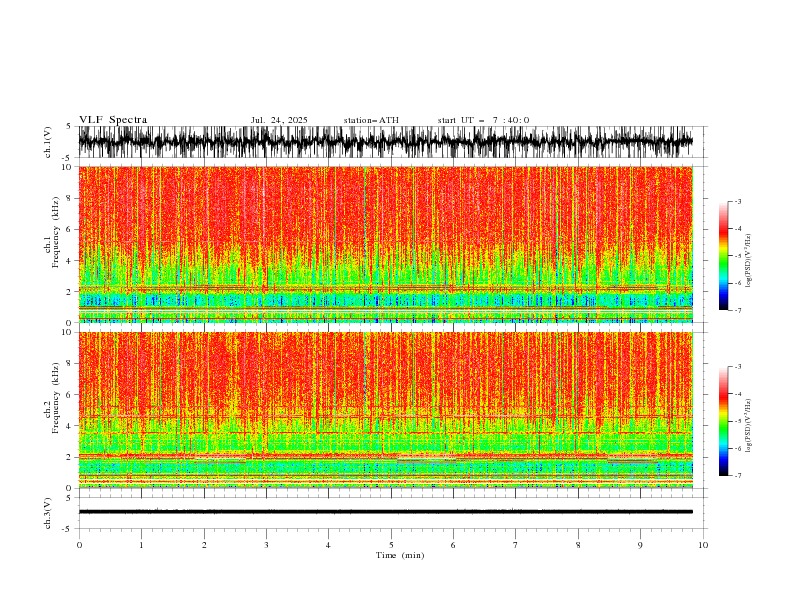This screenshot has height=612, width=792.
Task: Click the "ch.1(V)" waveform axis label
Action: 48,142
